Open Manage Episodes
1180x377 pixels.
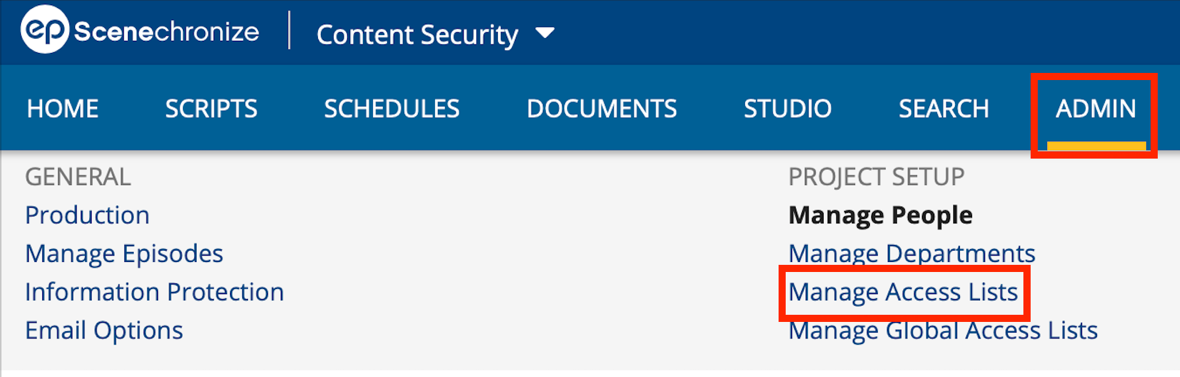click(x=124, y=254)
